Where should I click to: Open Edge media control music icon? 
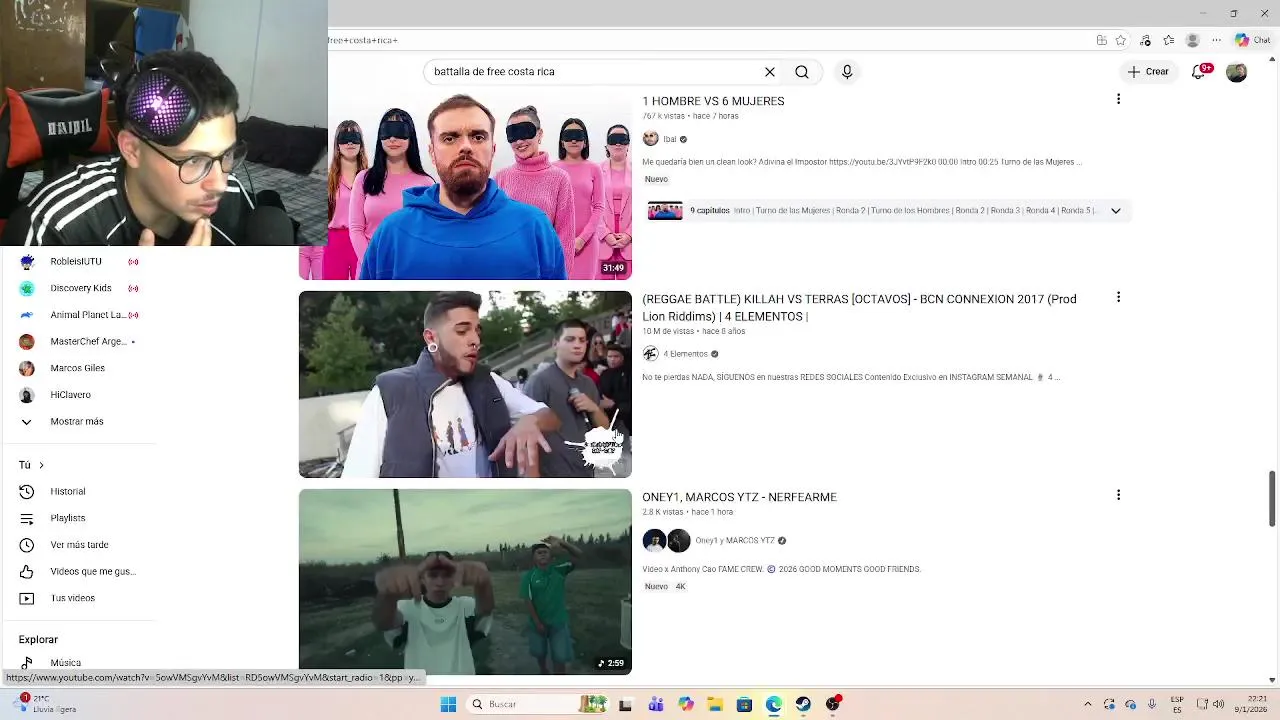coord(1145,40)
